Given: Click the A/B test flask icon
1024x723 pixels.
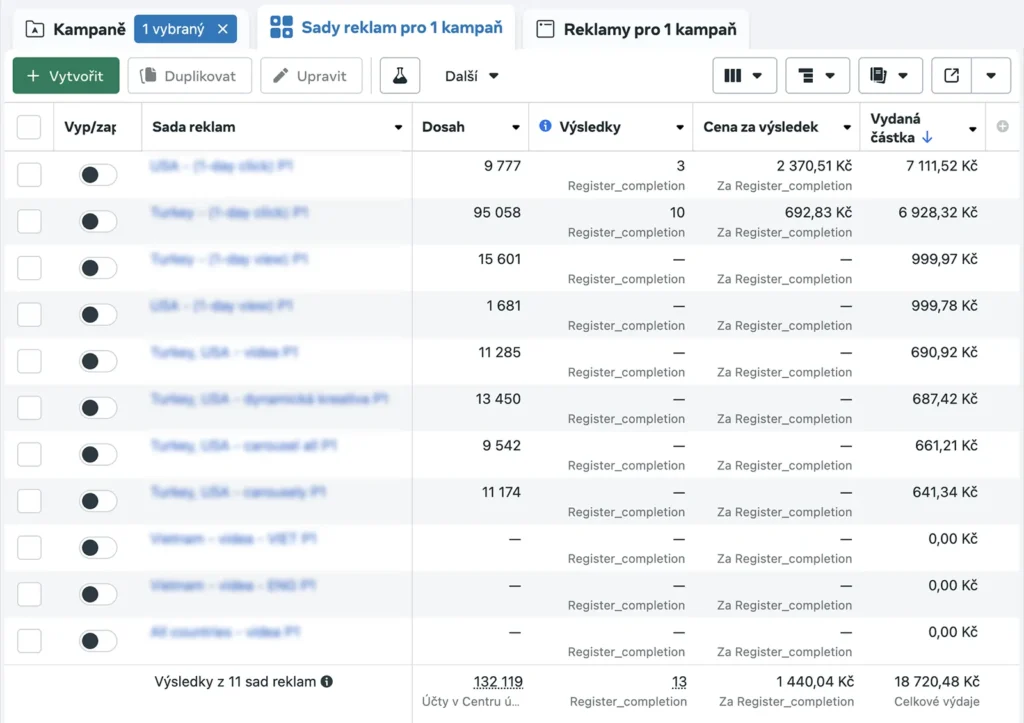Looking at the screenshot, I should click(400, 76).
